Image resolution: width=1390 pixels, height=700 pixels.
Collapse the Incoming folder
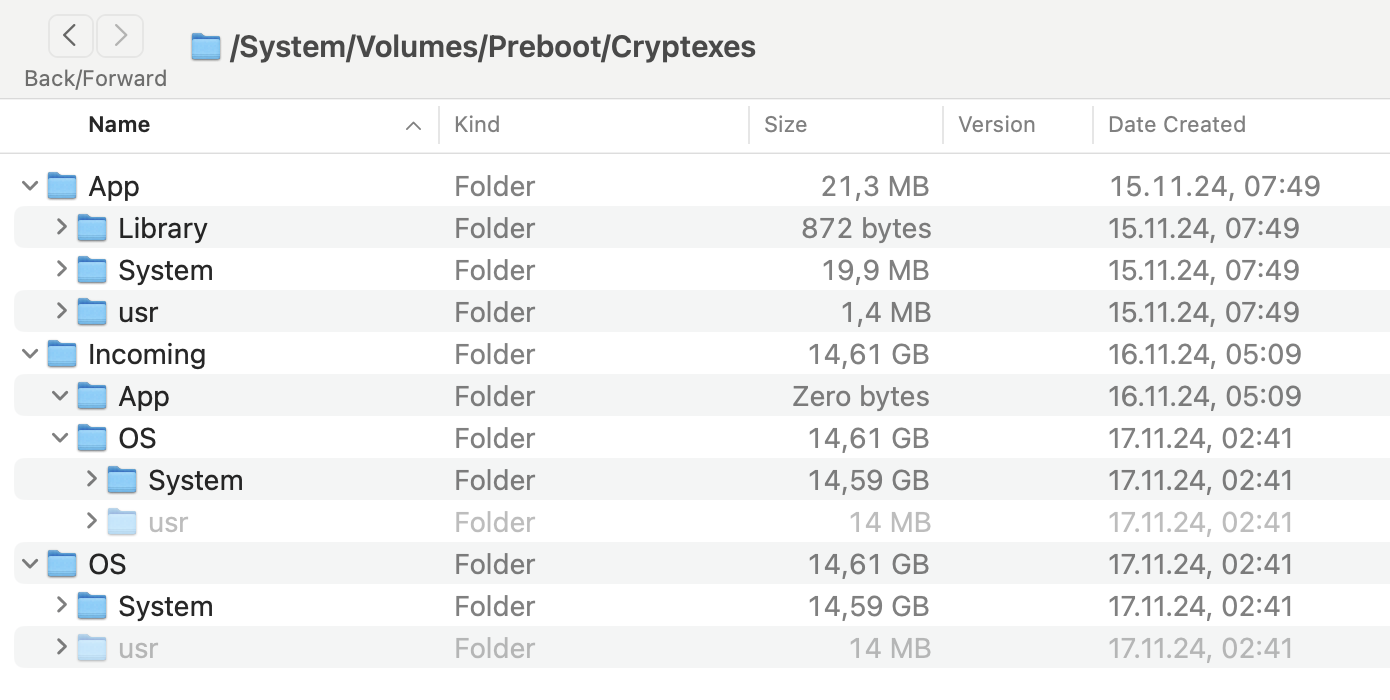[x=30, y=354]
